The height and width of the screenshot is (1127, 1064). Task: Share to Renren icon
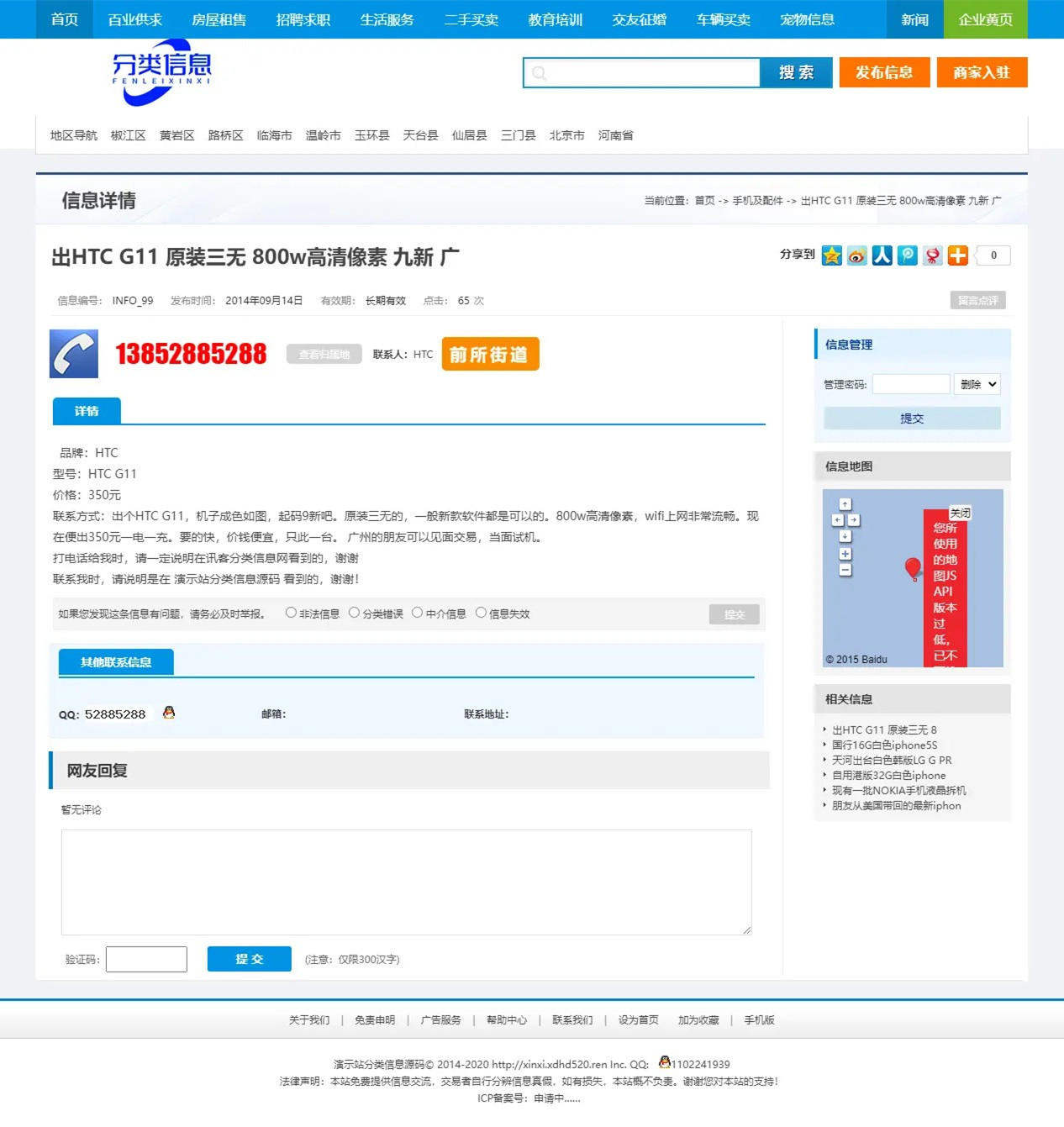click(882, 255)
